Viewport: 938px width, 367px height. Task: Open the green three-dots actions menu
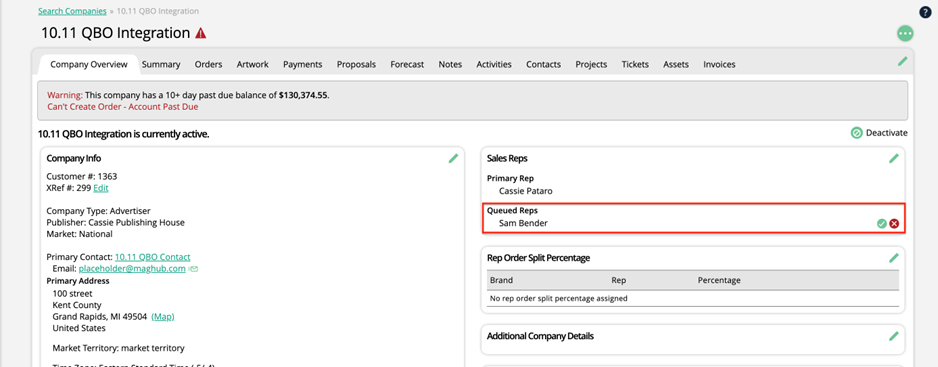pyautogui.click(x=905, y=34)
